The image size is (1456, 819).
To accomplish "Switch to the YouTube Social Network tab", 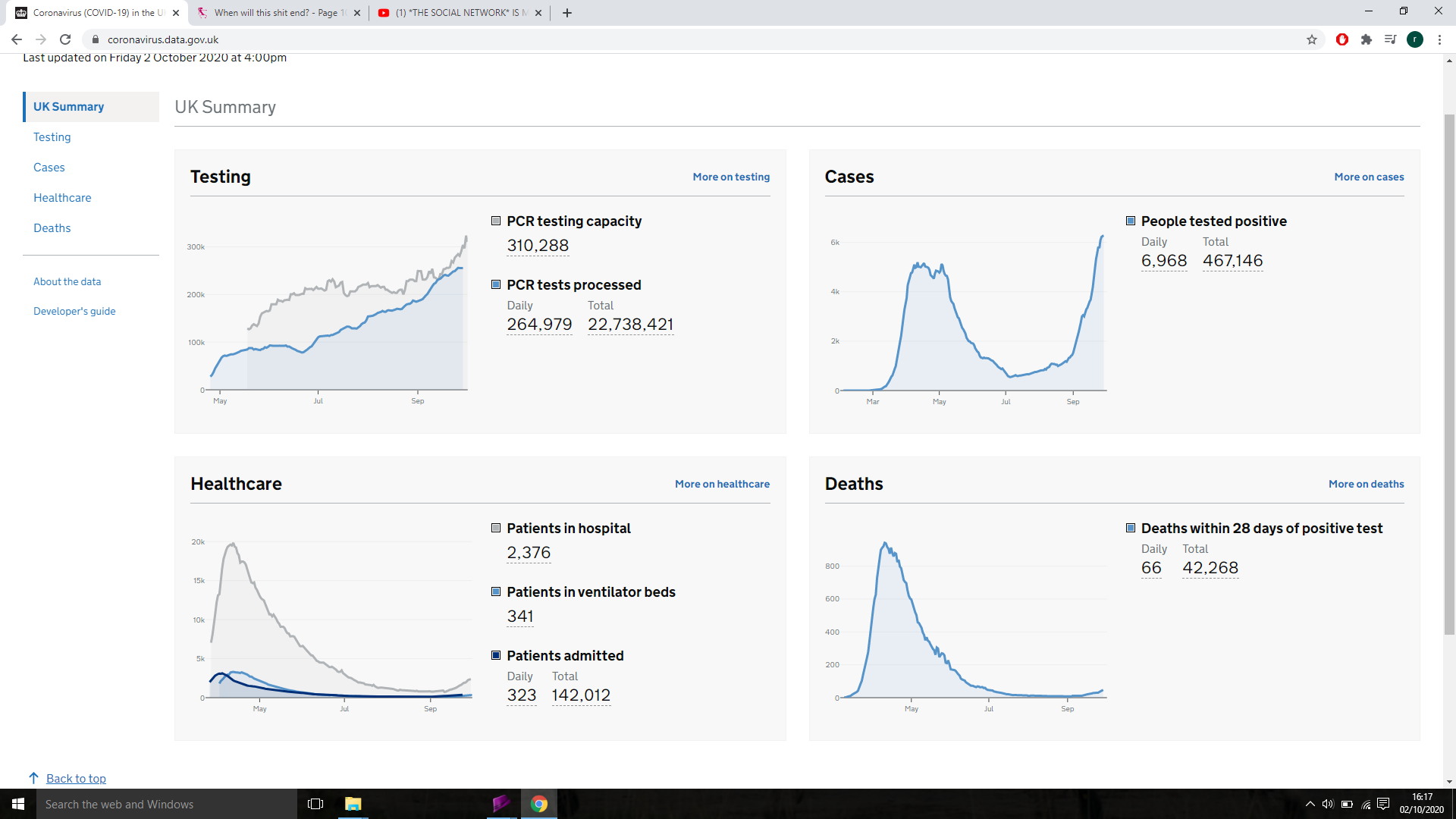I will (x=460, y=13).
